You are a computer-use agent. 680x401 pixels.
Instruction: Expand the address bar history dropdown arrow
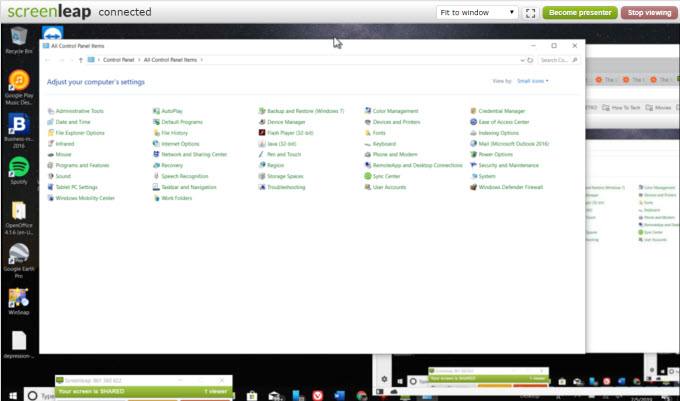click(522, 60)
